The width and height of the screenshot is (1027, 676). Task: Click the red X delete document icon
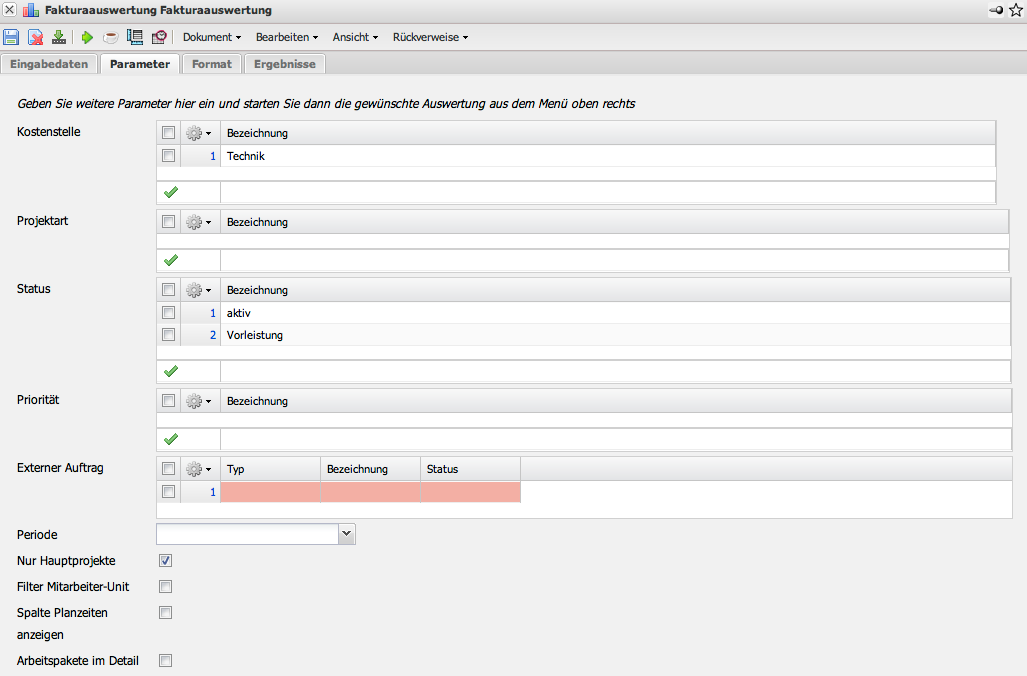[35, 37]
